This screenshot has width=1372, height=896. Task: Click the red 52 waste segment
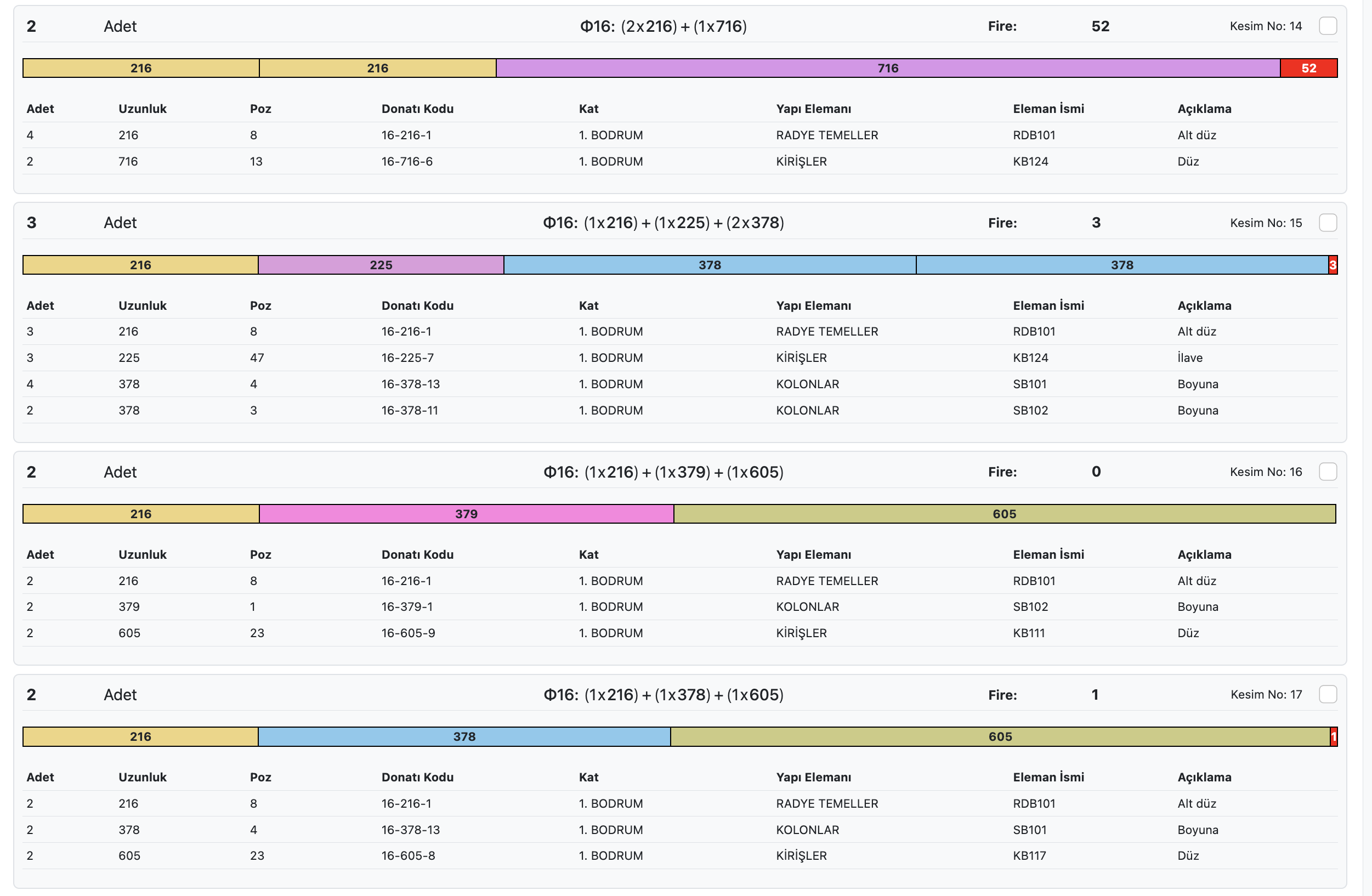(x=1308, y=68)
